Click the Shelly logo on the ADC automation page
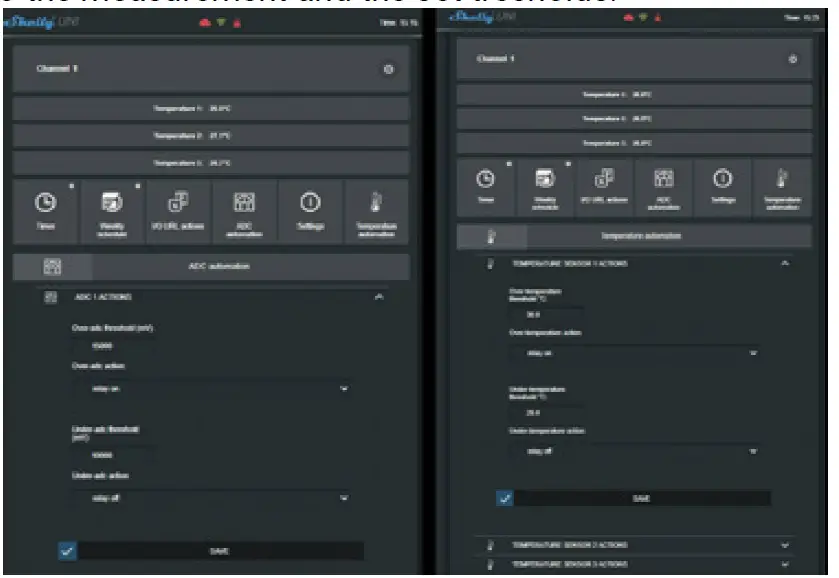The image size is (839, 578). (41, 22)
